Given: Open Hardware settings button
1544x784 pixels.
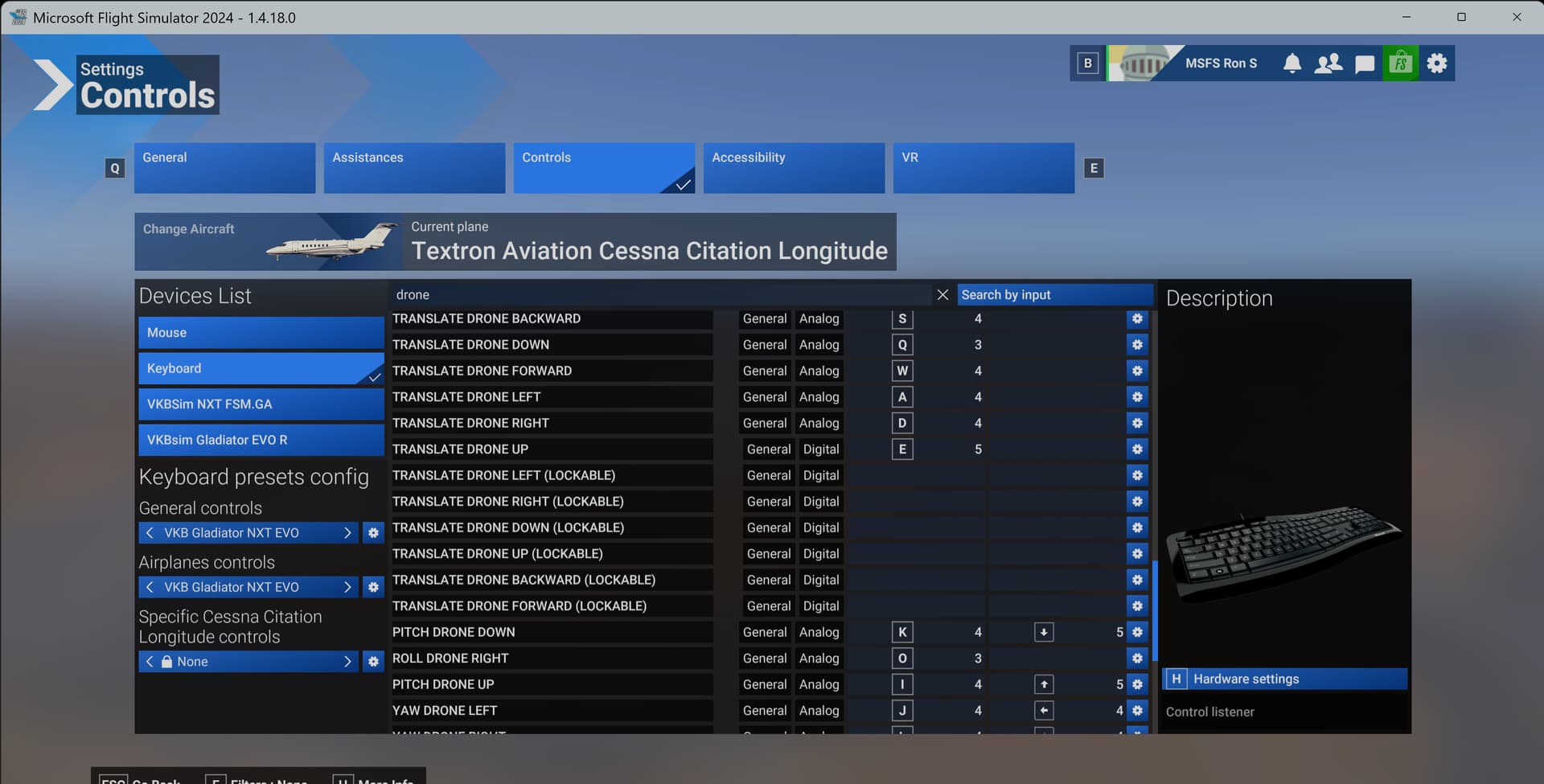Looking at the screenshot, I should tap(1285, 679).
